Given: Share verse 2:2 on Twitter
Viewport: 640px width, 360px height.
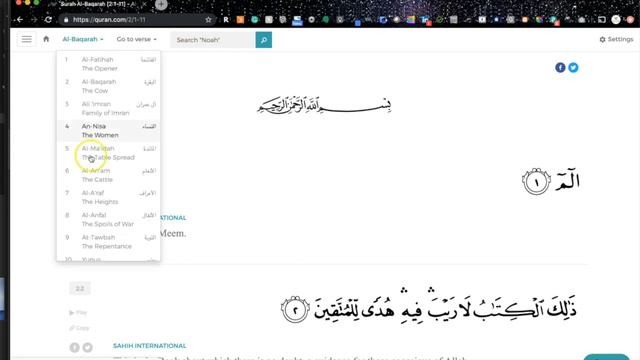Looking at the screenshot, I should (87, 347).
